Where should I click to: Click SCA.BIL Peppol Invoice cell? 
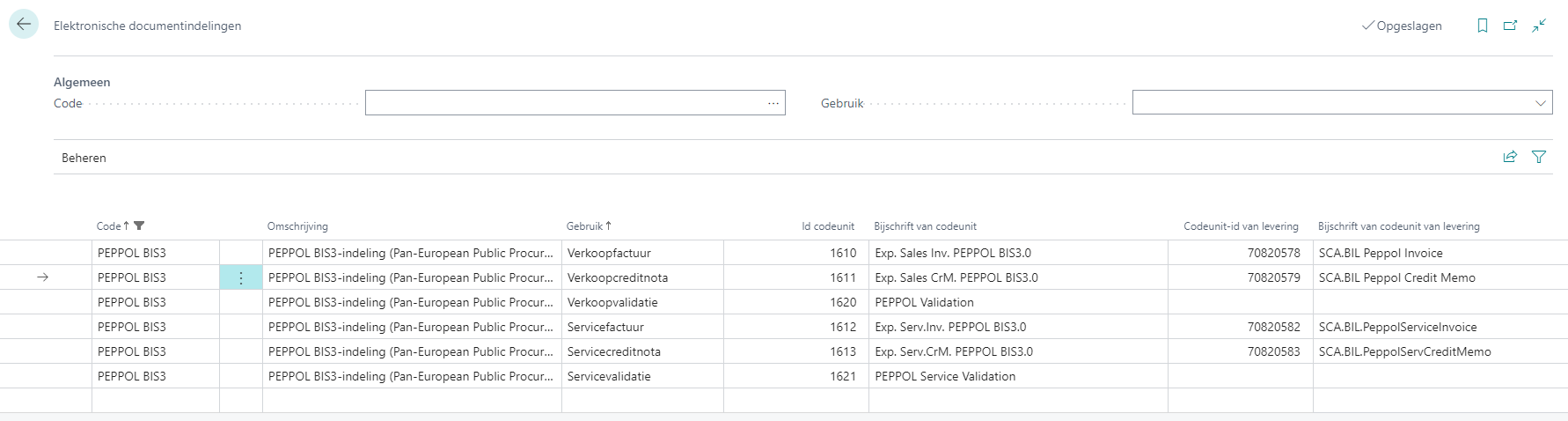1440,253
